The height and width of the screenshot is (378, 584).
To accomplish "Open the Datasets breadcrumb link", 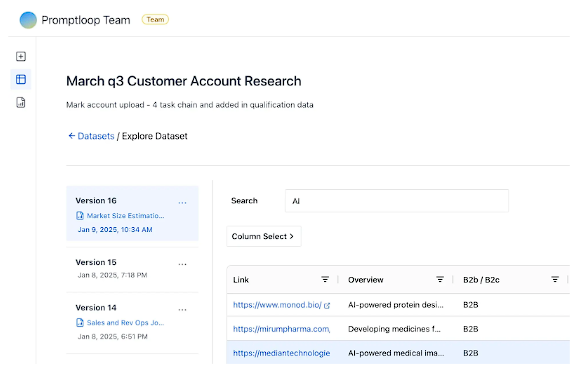I will pyautogui.click(x=96, y=136).
